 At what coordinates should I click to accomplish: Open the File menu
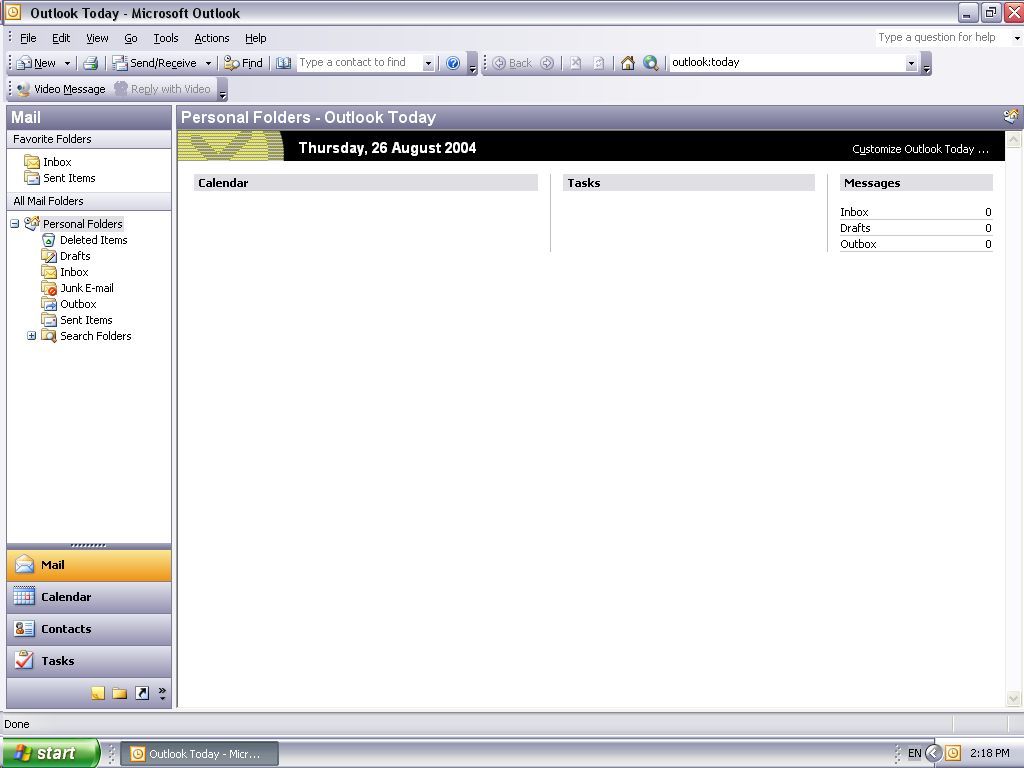28,38
